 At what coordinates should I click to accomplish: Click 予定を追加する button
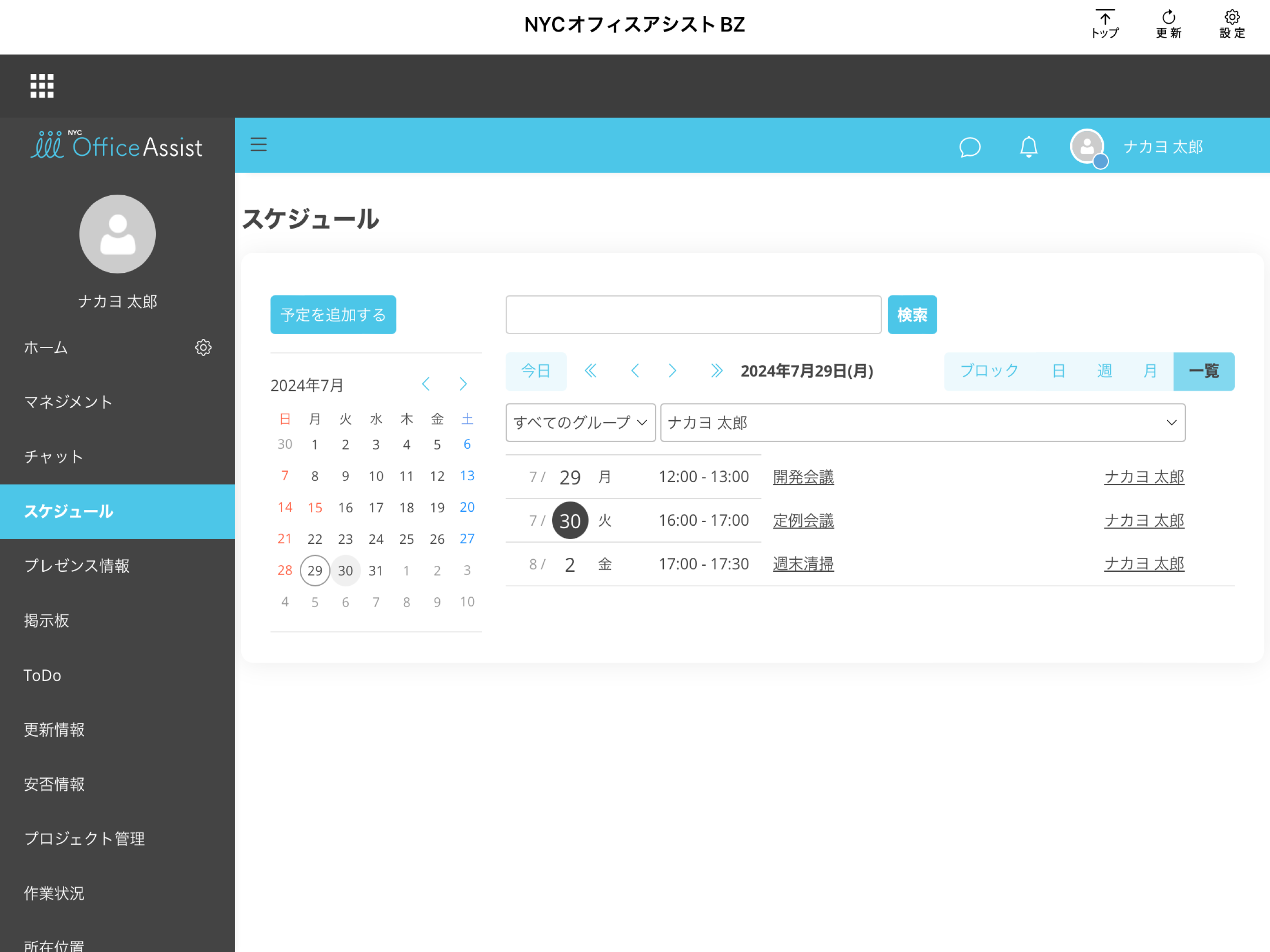pyautogui.click(x=333, y=315)
